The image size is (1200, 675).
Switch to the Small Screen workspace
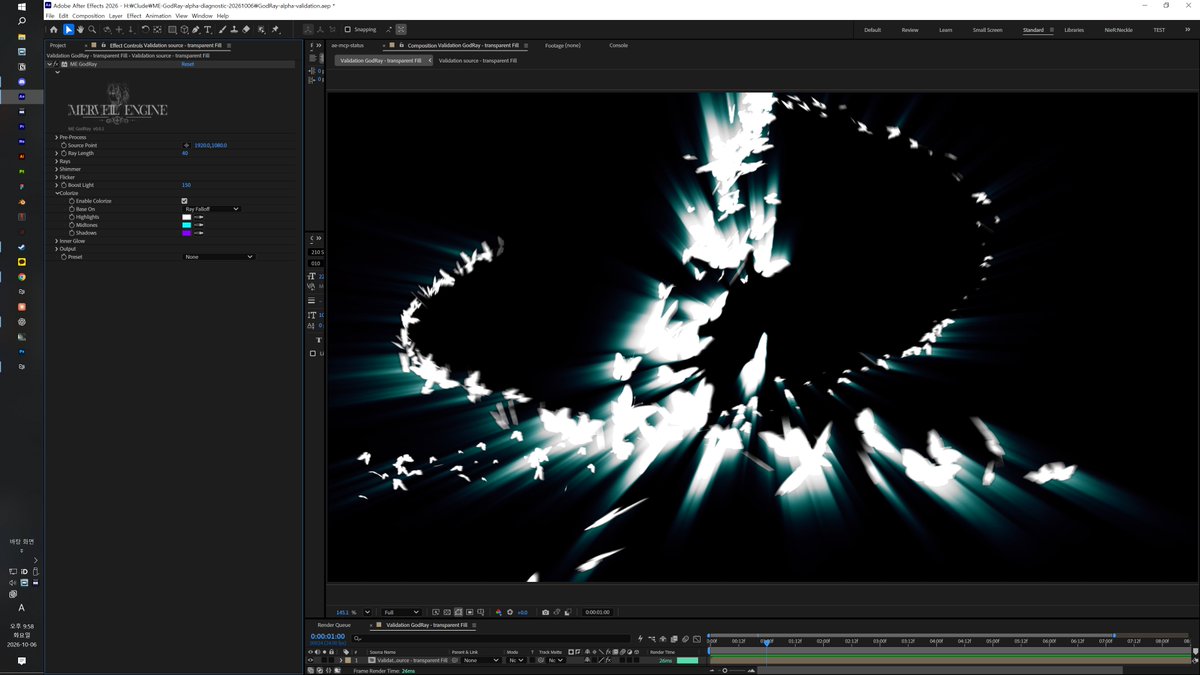tap(987, 30)
